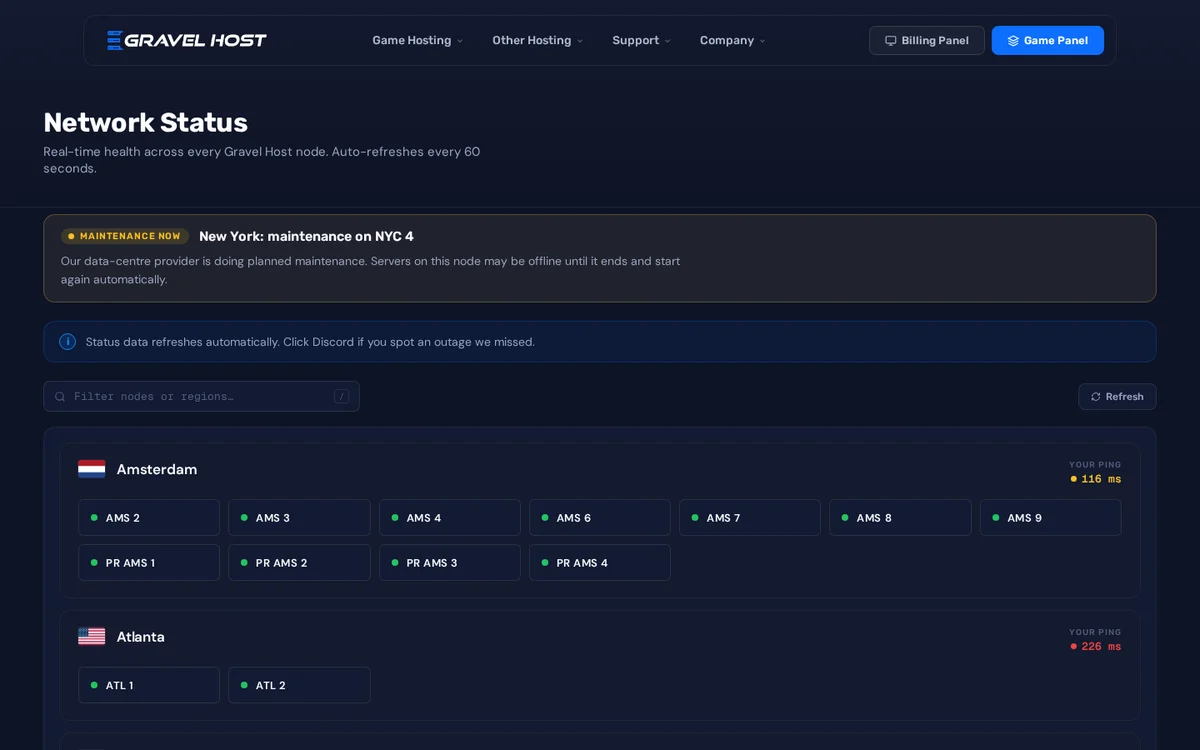Click the 116 ms Amsterdam ping value
The width and height of the screenshot is (1200, 750).
[1101, 479]
